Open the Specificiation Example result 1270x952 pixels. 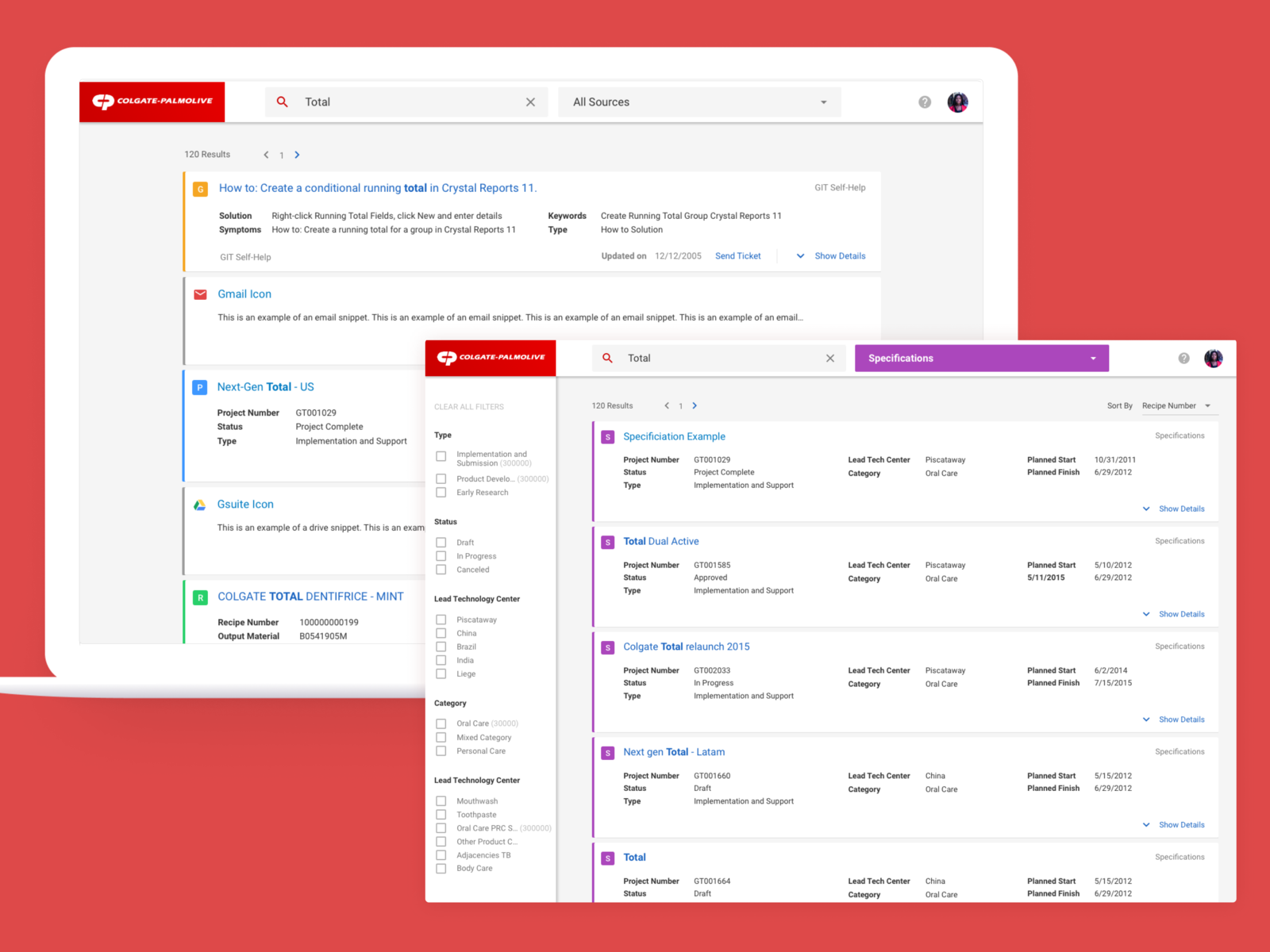(x=675, y=436)
